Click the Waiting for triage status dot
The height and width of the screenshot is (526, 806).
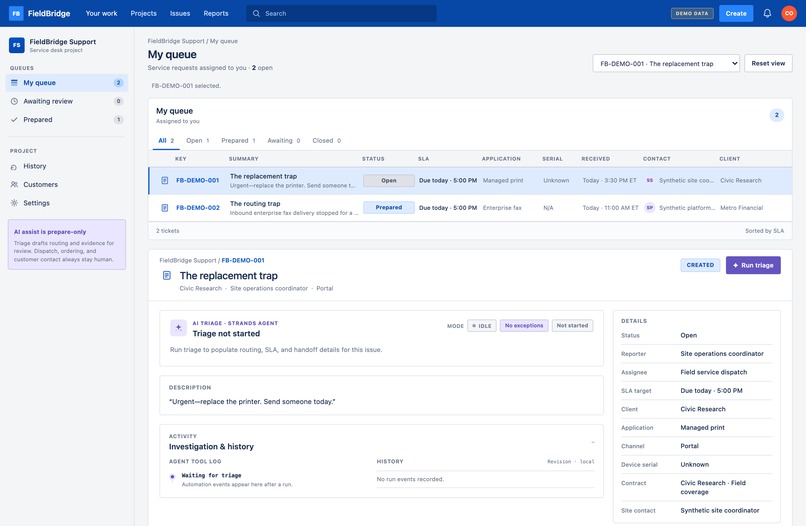coord(172,477)
